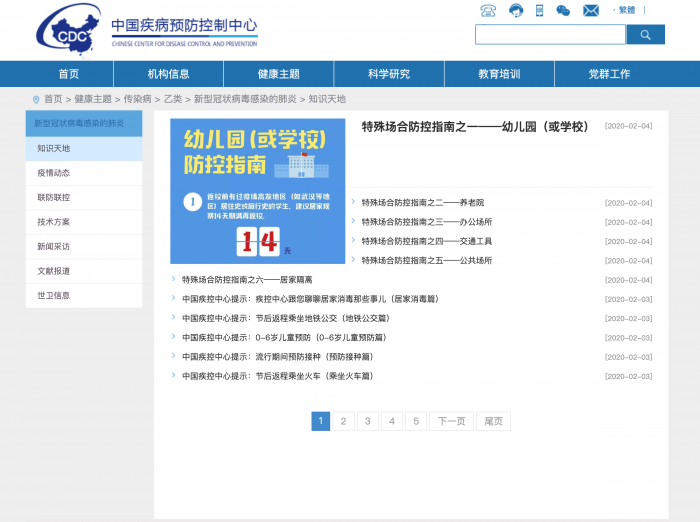Open the 科学研究 navigation menu
Viewport: 700px width, 522px height.
click(x=389, y=74)
